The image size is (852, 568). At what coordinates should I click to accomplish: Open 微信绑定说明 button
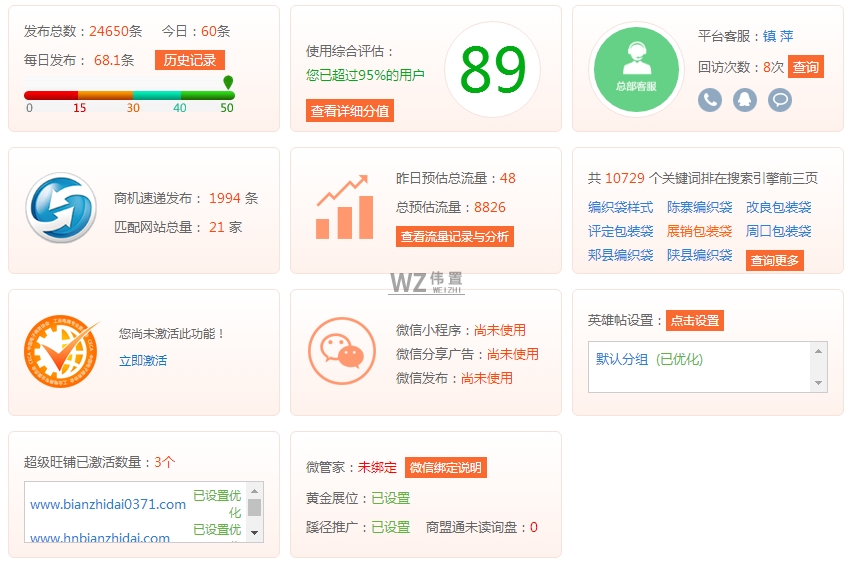pyautogui.click(x=446, y=467)
